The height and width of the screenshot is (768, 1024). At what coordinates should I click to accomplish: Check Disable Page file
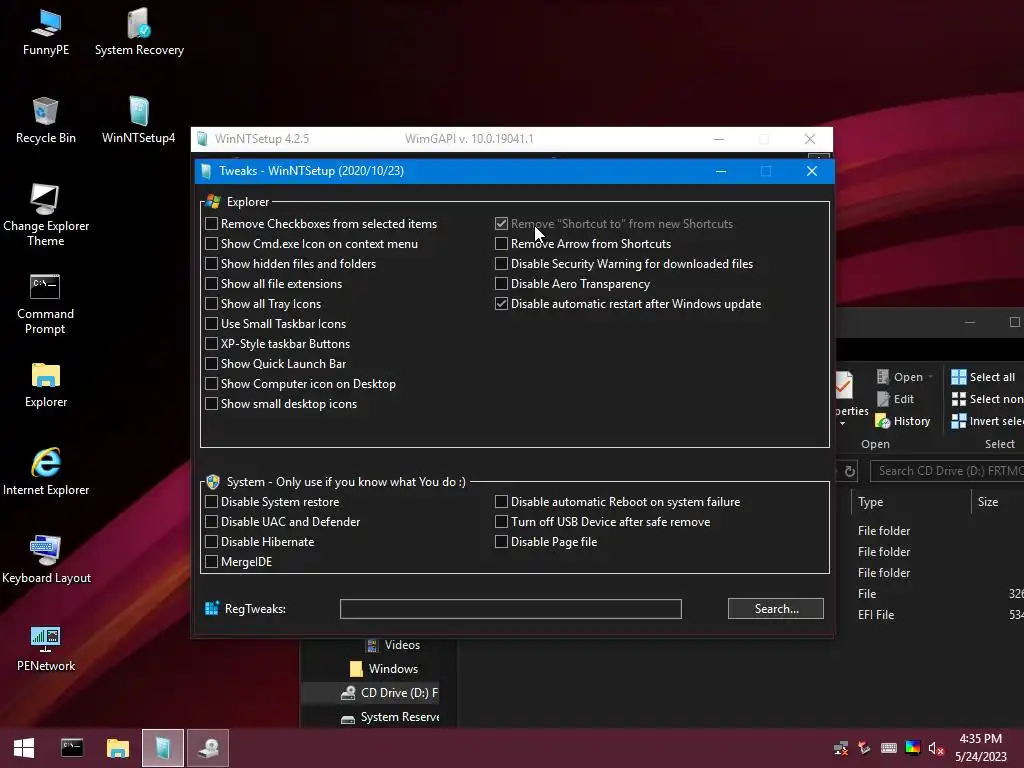(x=502, y=542)
